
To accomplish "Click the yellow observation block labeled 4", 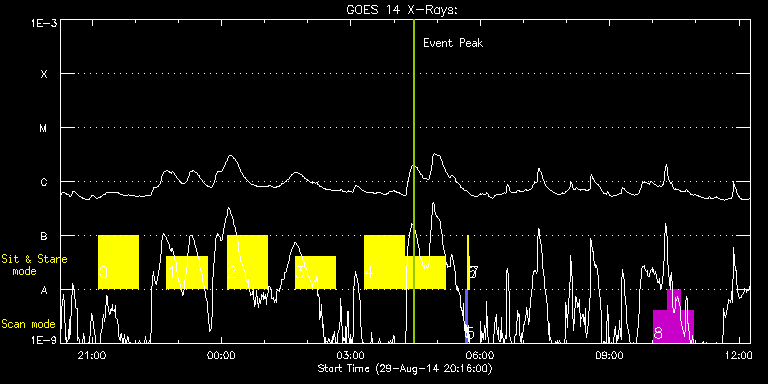I will [384, 263].
